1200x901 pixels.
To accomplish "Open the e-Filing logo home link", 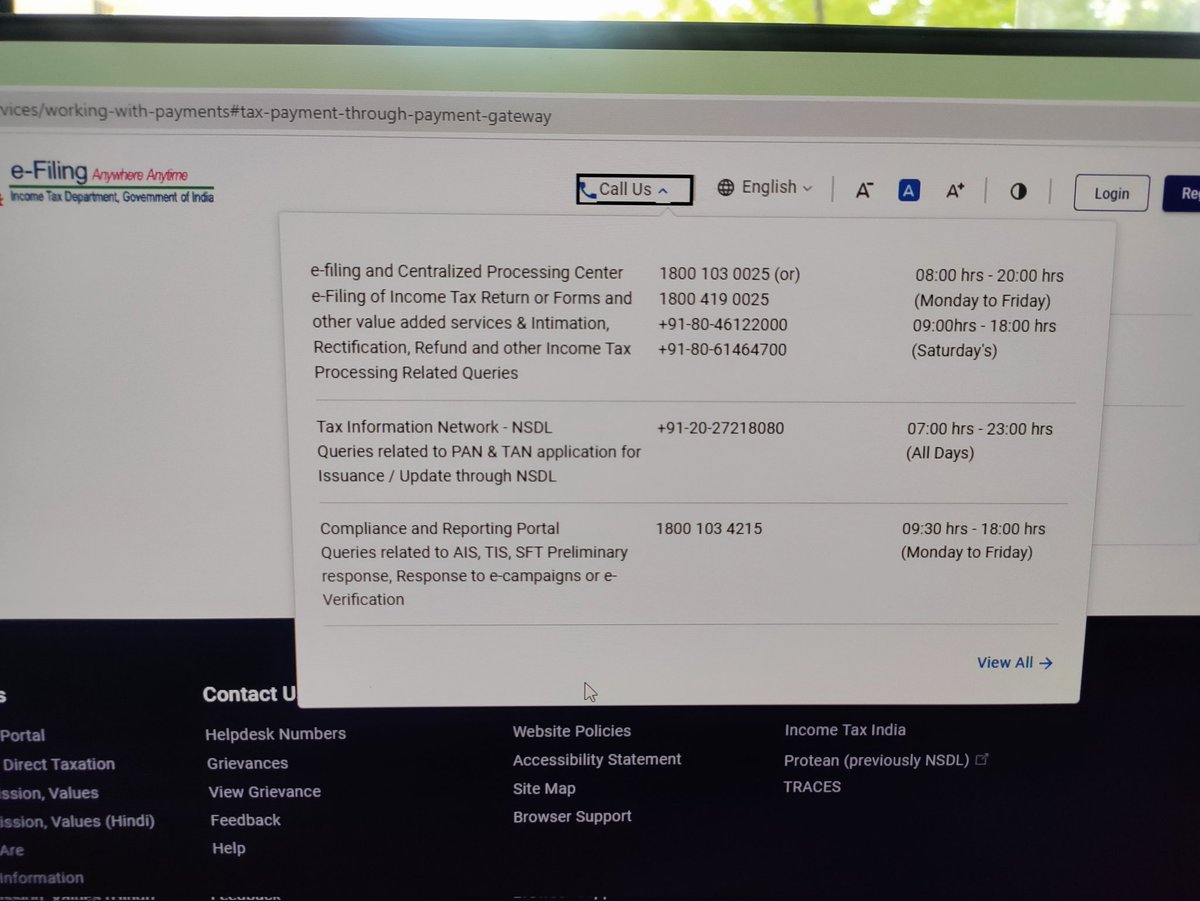I will coord(110,182).
